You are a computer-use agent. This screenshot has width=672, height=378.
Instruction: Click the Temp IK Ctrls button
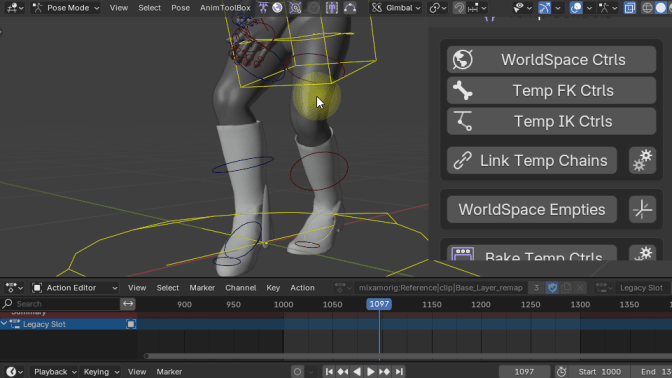551,121
